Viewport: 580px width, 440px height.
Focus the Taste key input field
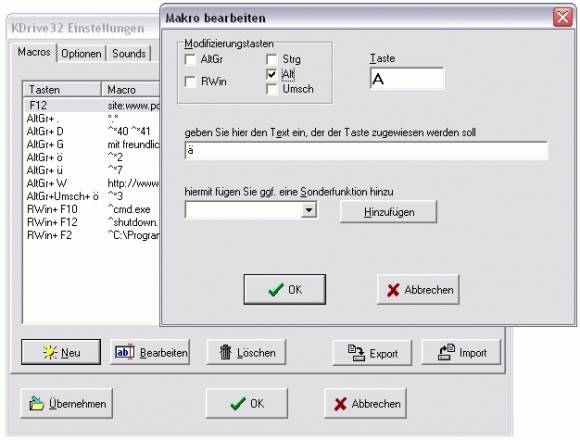click(407, 78)
